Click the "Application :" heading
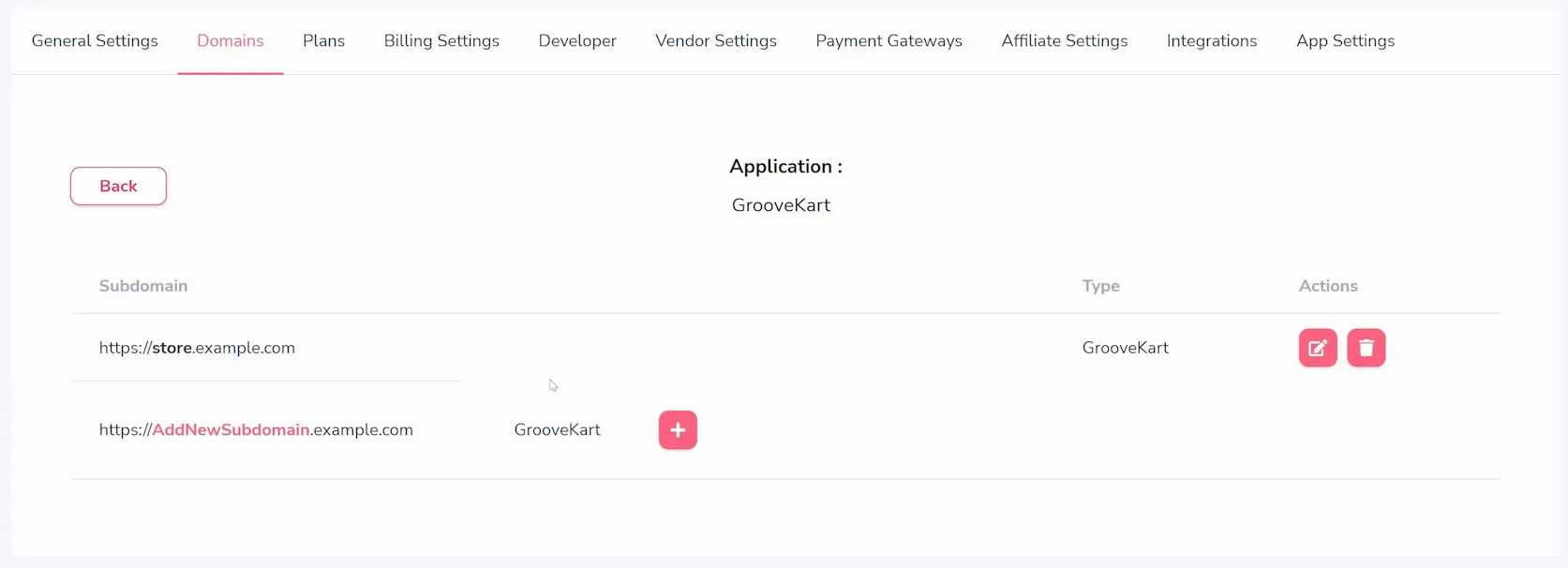This screenshot has height=568, width=1568. pos(786,167)
